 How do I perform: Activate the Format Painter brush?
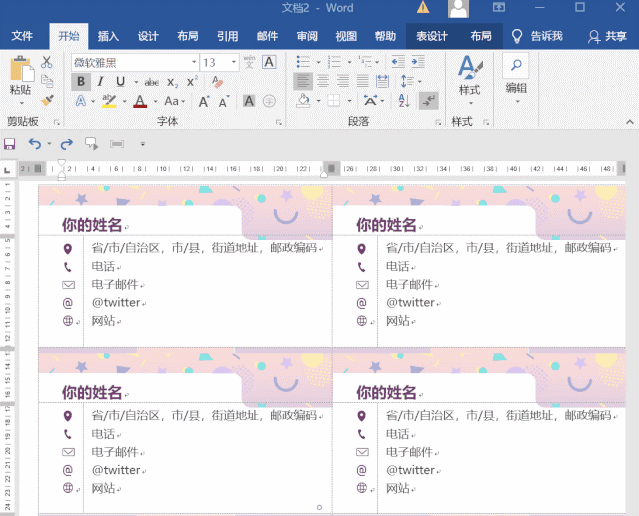coord(47,100)
